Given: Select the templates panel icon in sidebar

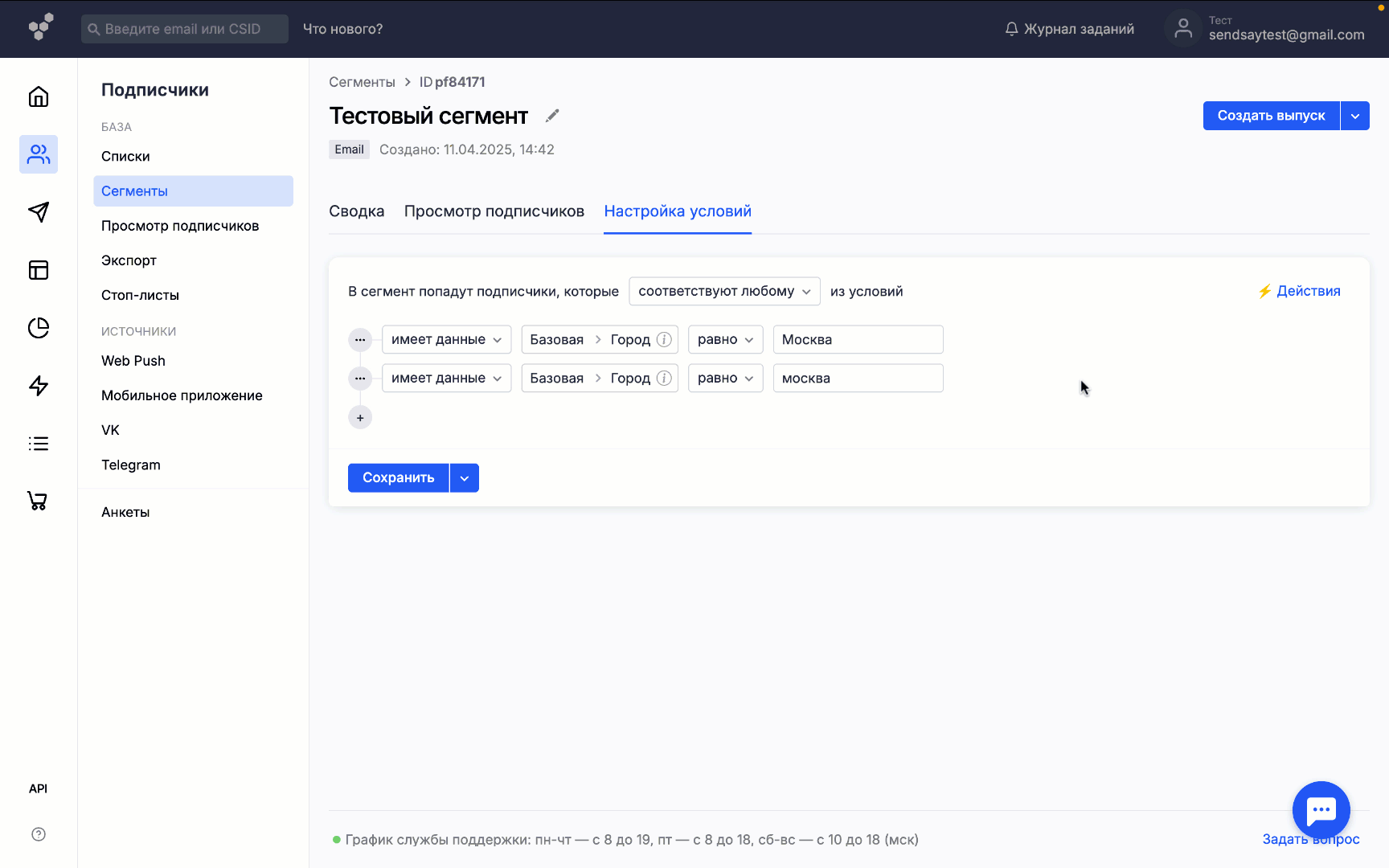Looking at the screenshot, I should coord(38,270).
